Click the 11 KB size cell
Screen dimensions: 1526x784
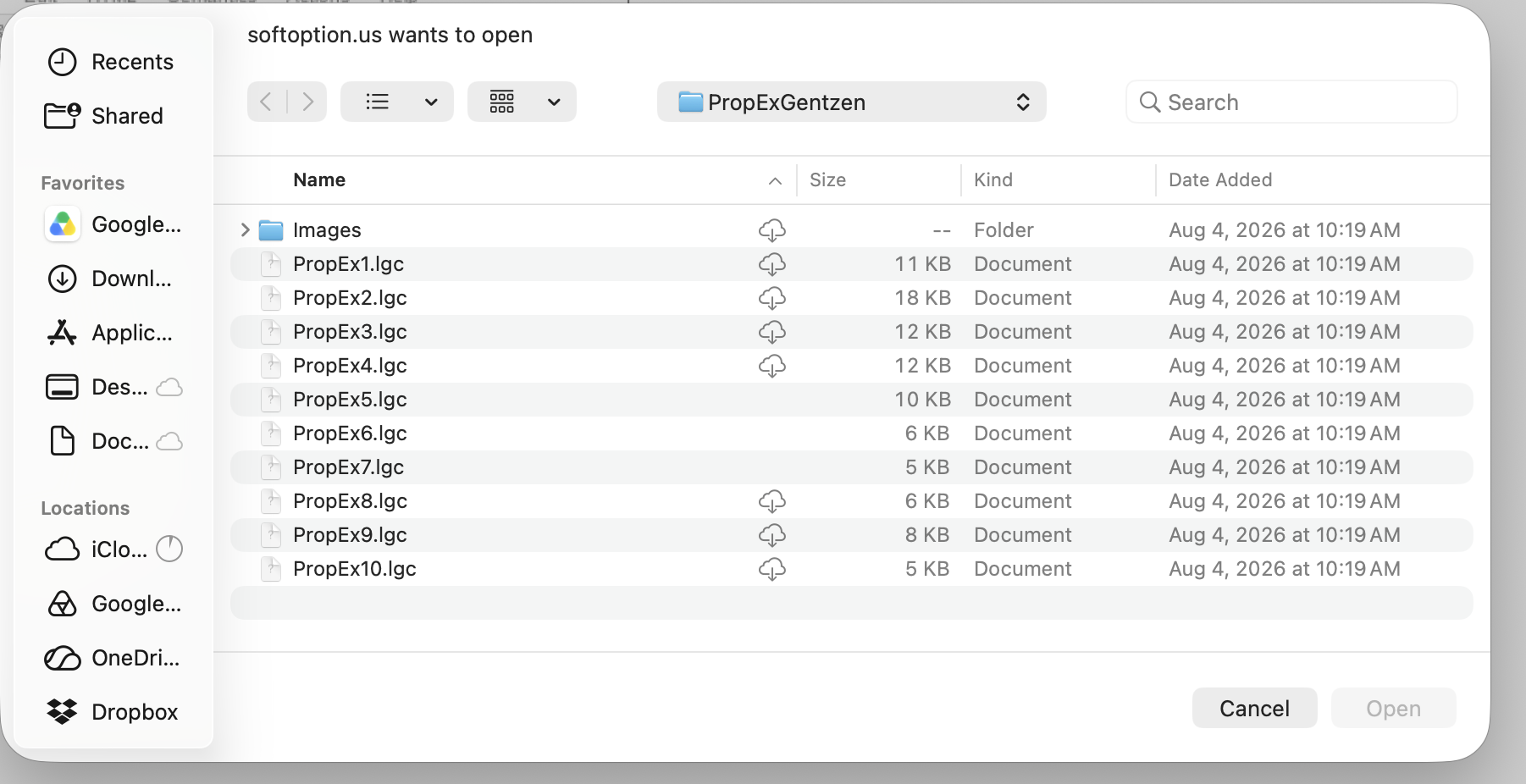(923, 264)
